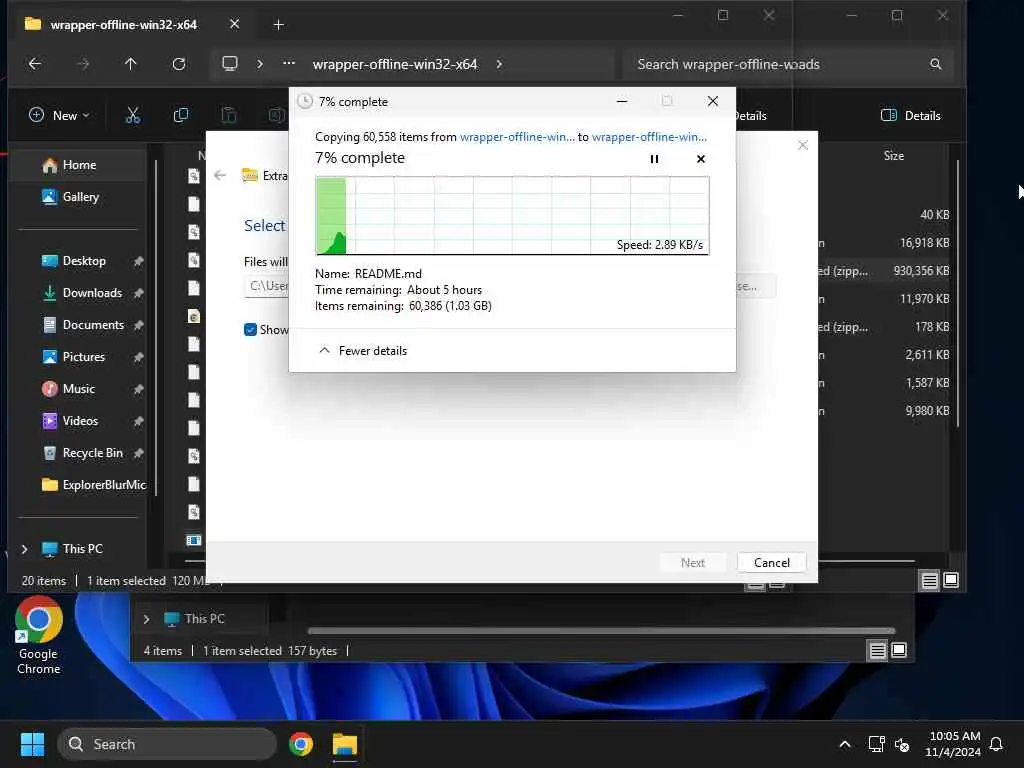The image size is (1024, 768).
Task: Click the Paste icon in the toolbar
Action: (229, 116)
